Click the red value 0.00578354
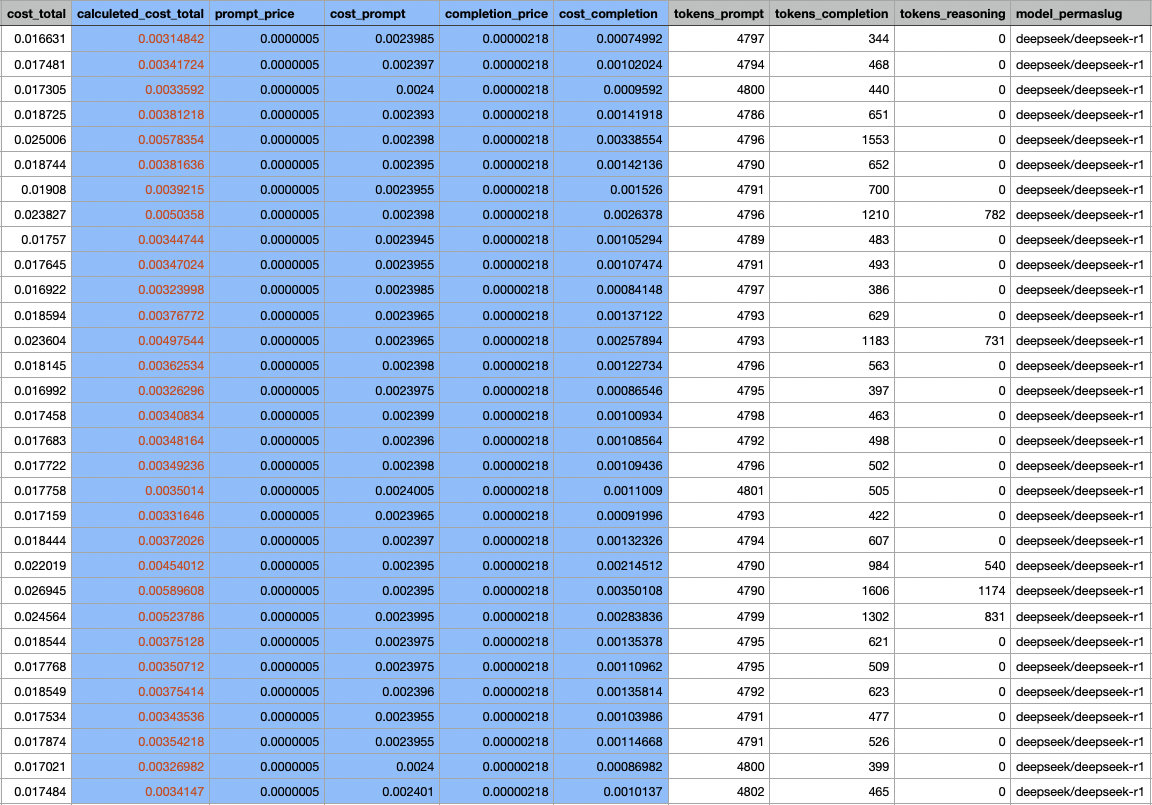 point(140,140)
